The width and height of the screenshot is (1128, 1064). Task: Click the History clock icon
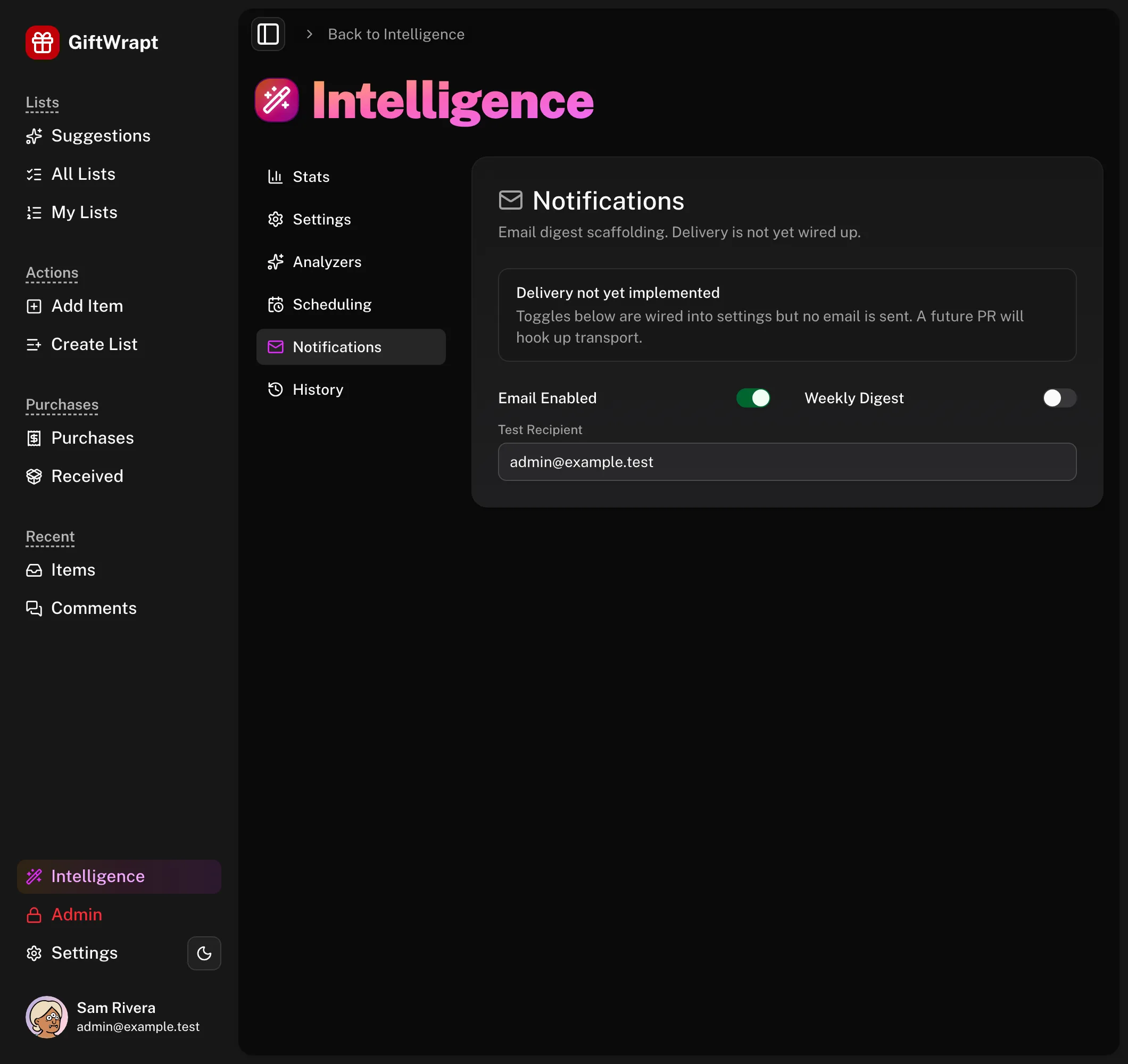pyautogui.click(x=275, y=389)
